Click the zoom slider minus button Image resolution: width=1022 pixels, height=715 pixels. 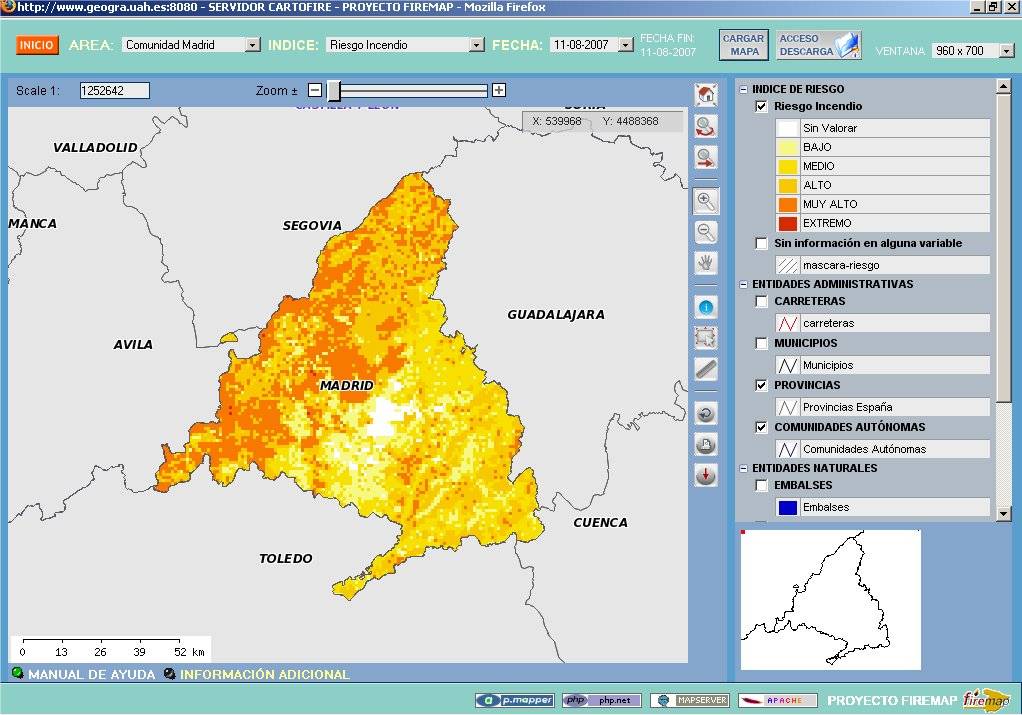[x=315, y=90]
